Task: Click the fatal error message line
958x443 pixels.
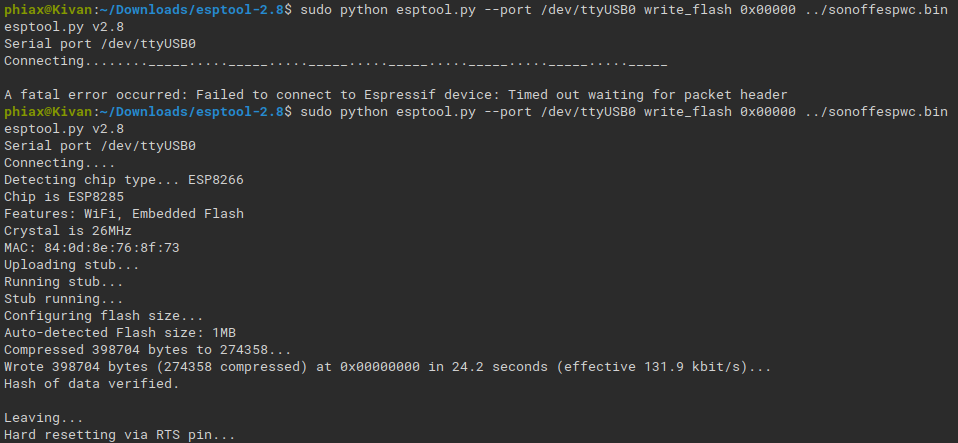Action: pos(396,95)
